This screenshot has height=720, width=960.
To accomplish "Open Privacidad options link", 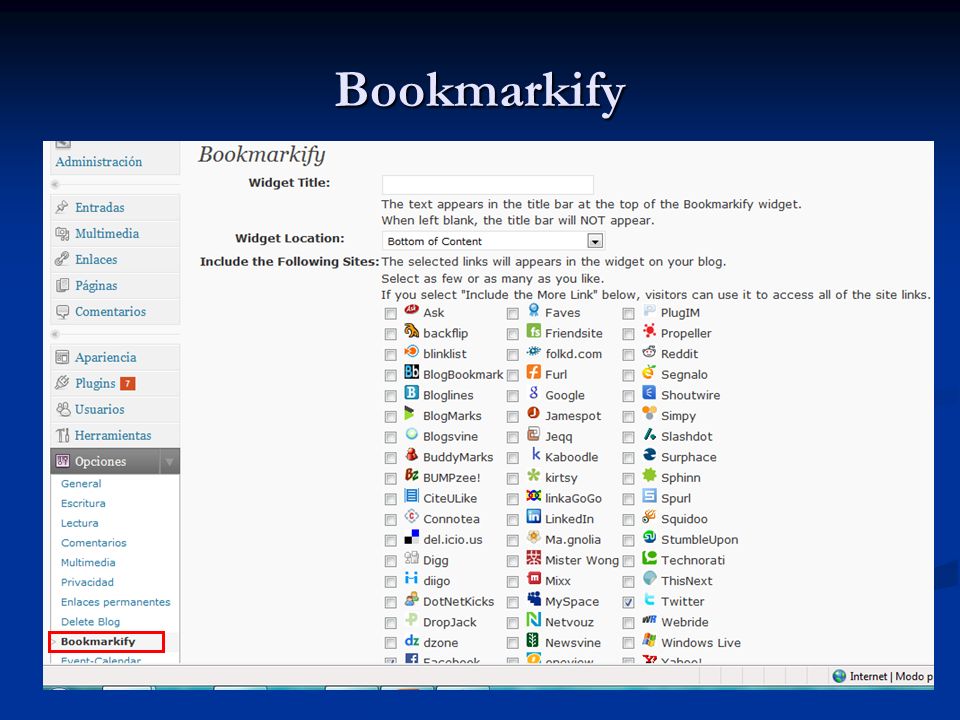I will (x=87, y=582).
